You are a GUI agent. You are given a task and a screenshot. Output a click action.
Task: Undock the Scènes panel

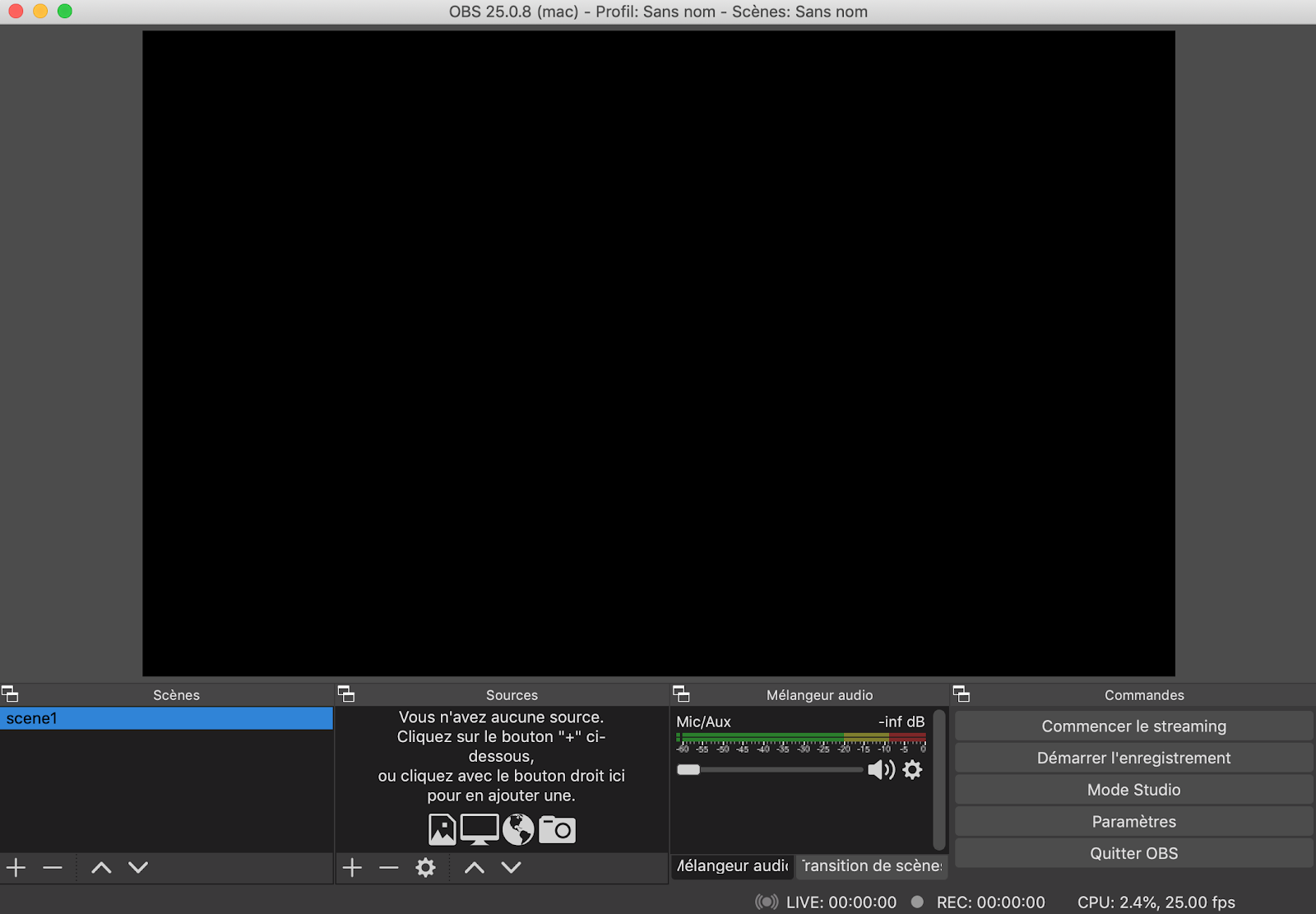(10, 694)
